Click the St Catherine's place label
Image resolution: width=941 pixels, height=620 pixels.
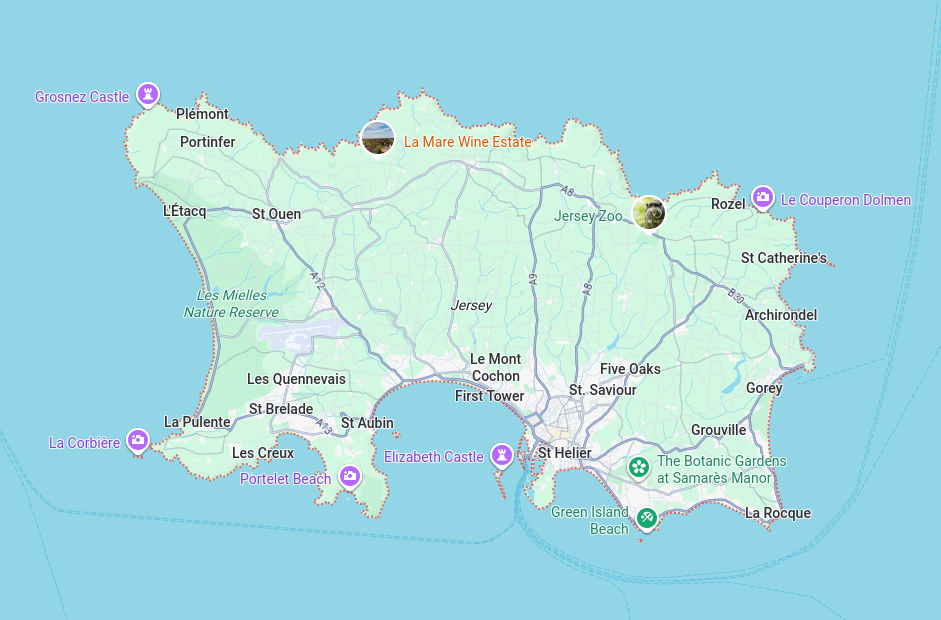(784, 258)
